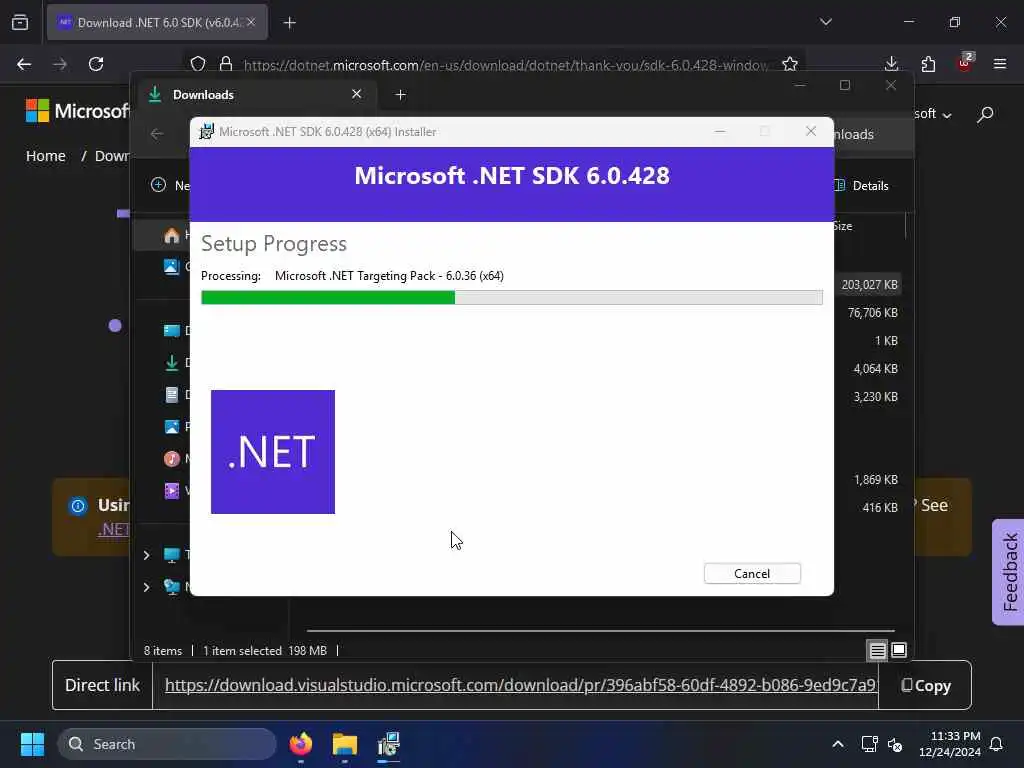
Task: Click the installer title bar icon
Action: [x=206, y=131]
